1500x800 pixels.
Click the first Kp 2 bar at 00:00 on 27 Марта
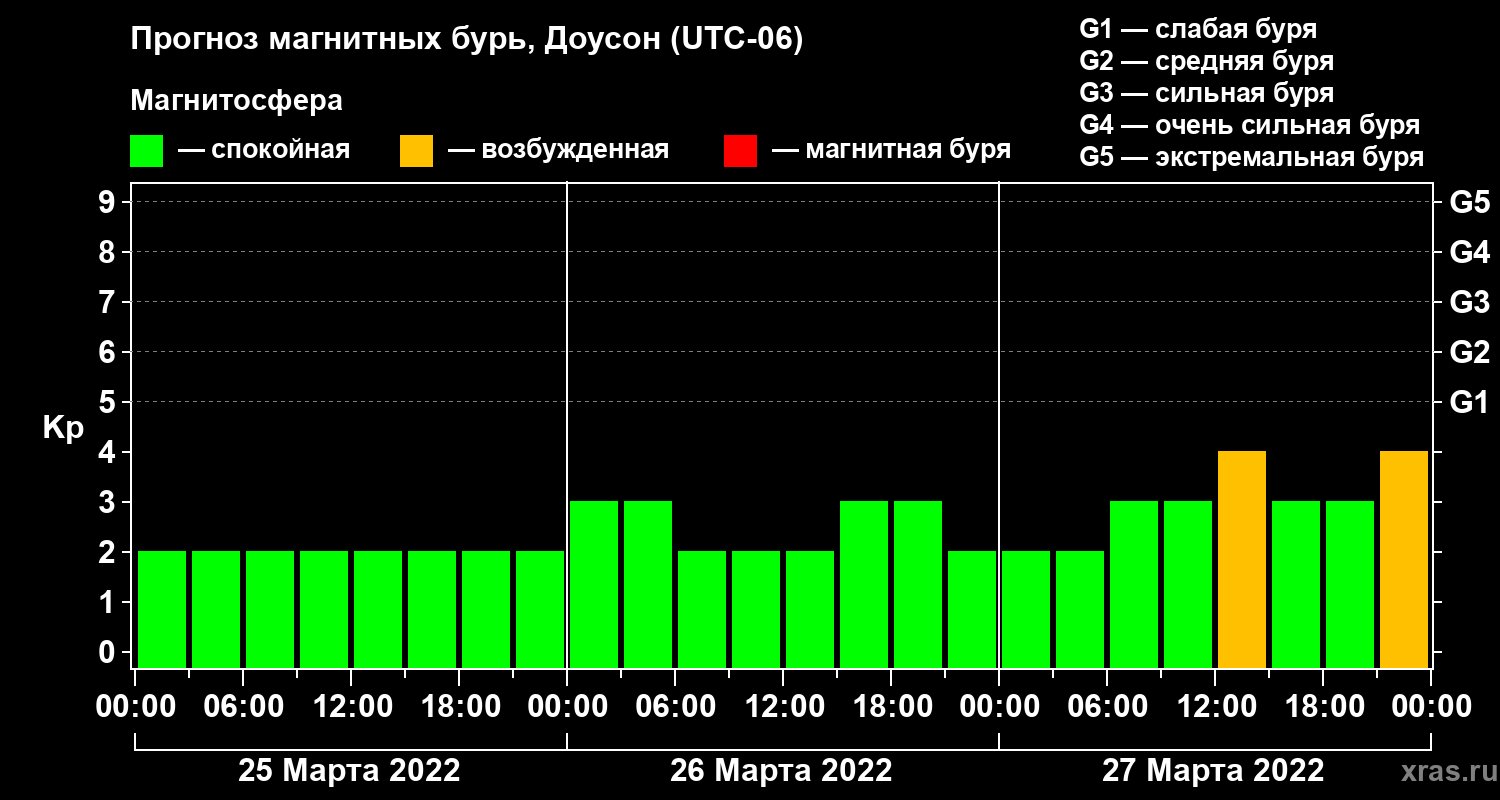[1026, 609]
